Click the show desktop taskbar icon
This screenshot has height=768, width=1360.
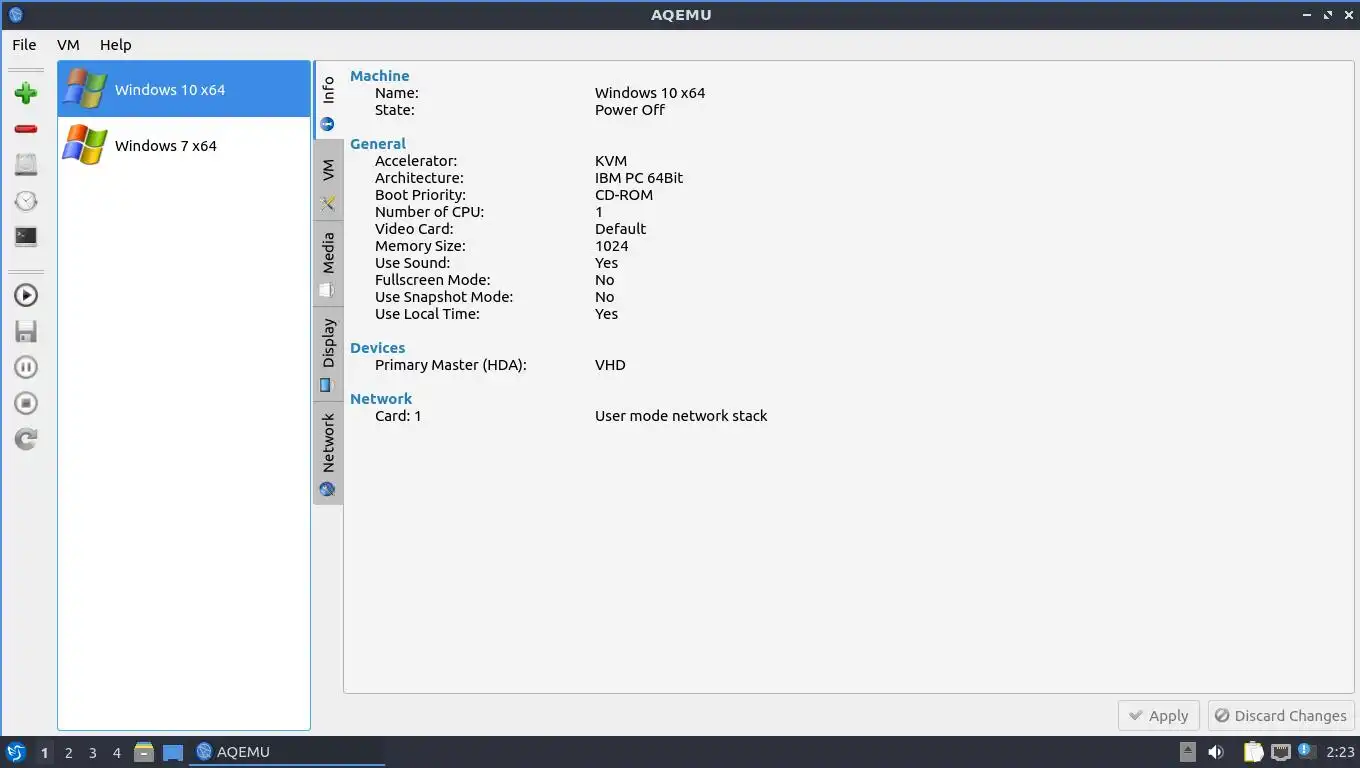[173, 752]
